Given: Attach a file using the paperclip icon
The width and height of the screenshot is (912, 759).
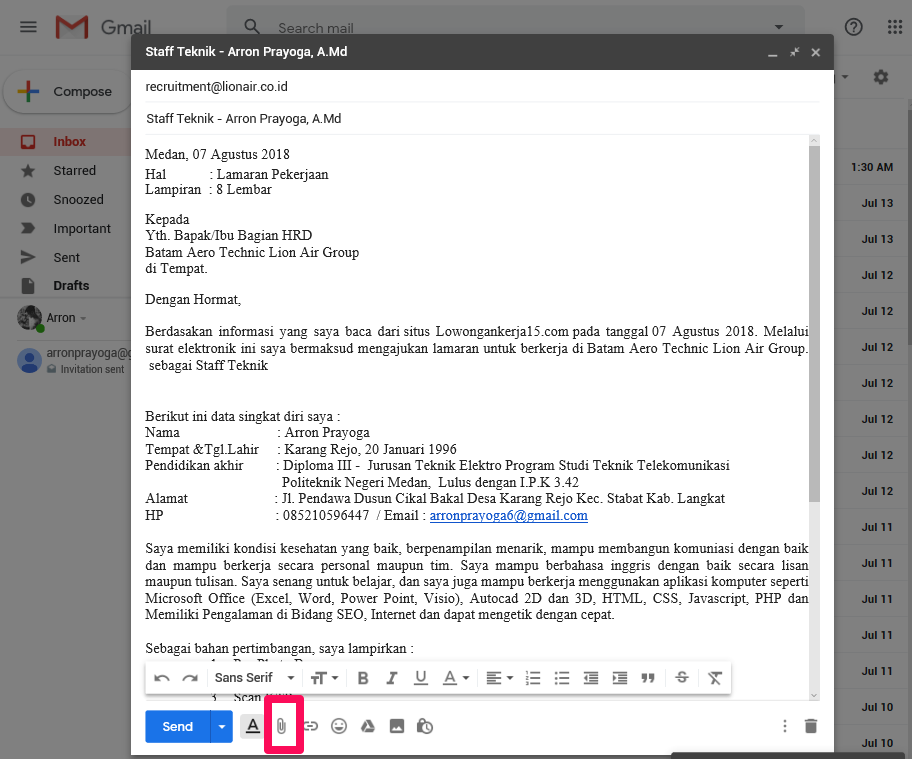Looking at the screenshot, I should (283, 726).
